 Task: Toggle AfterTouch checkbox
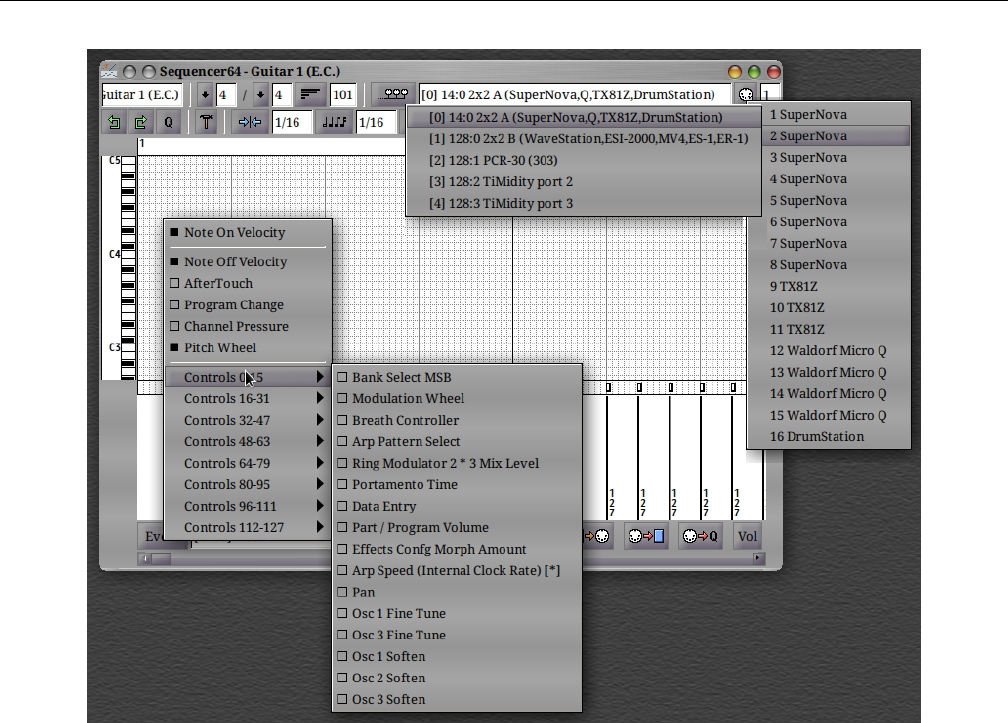pos(175,283)
